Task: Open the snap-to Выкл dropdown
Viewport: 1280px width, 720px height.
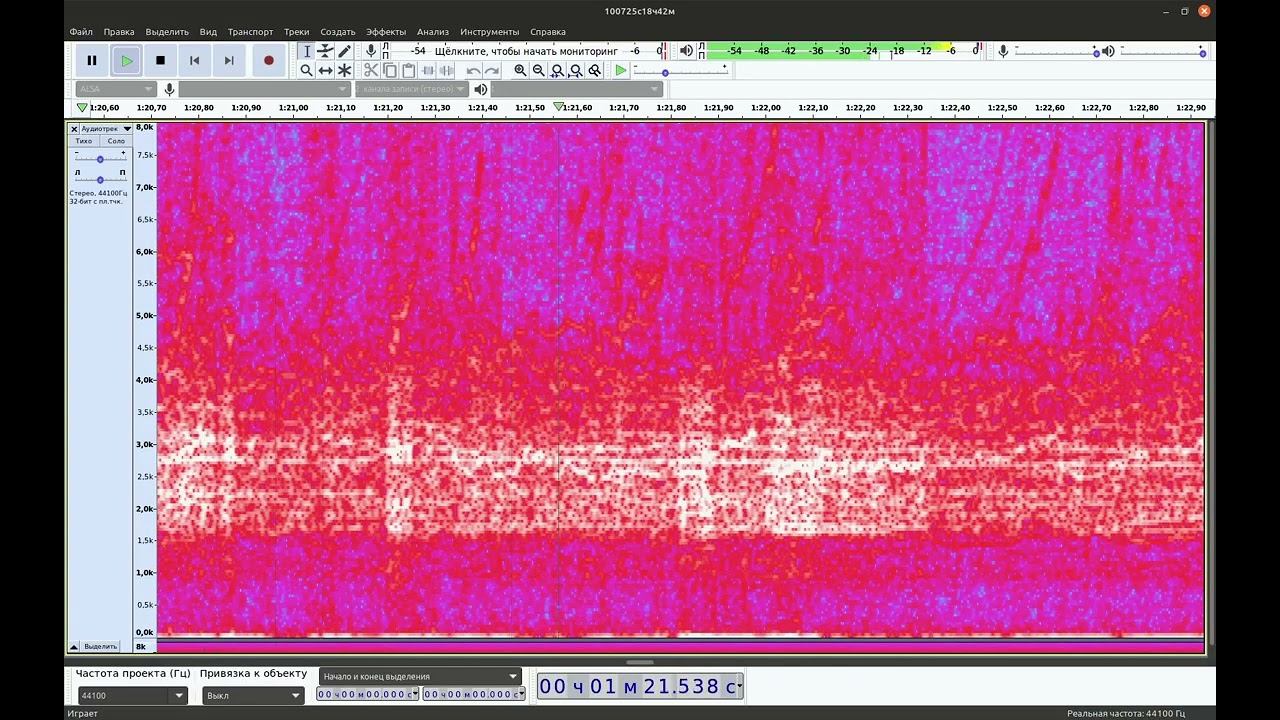Action: 252,695
